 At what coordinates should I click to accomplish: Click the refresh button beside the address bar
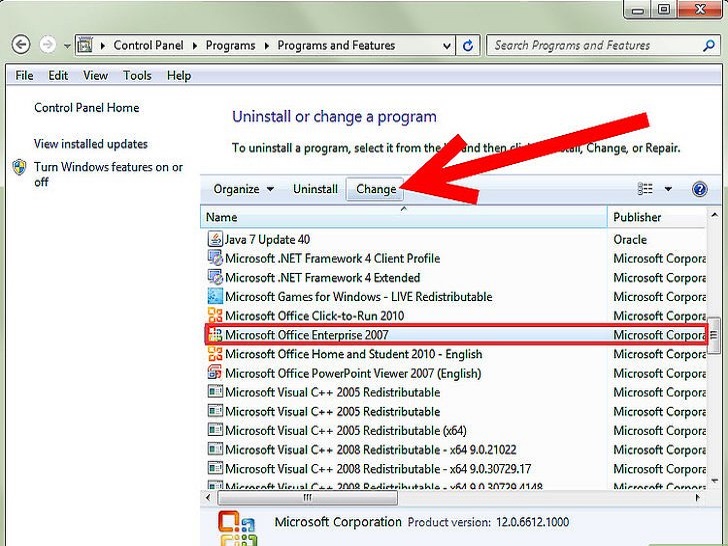click(469, 46)
